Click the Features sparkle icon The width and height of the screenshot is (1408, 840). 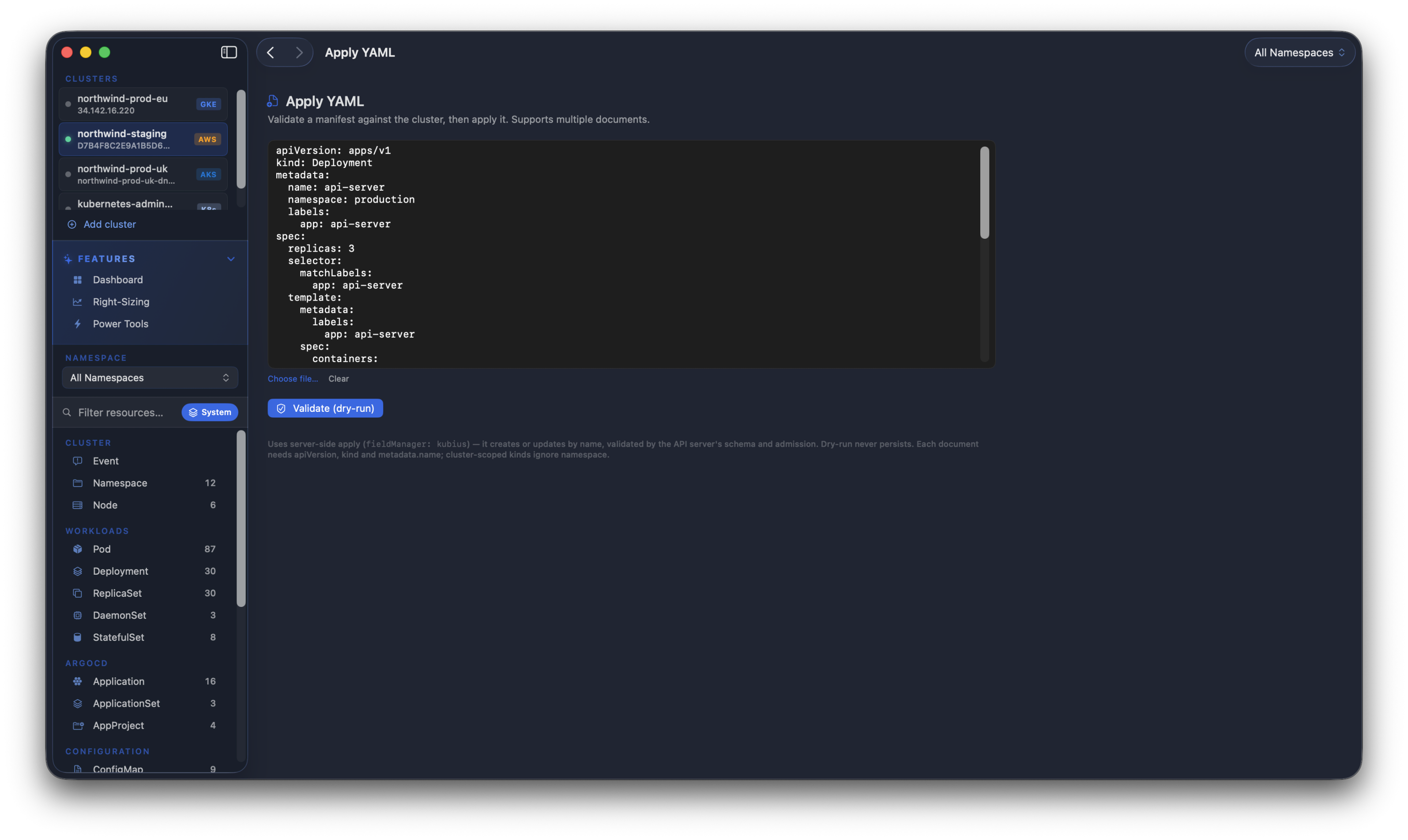tap(68, 259)
